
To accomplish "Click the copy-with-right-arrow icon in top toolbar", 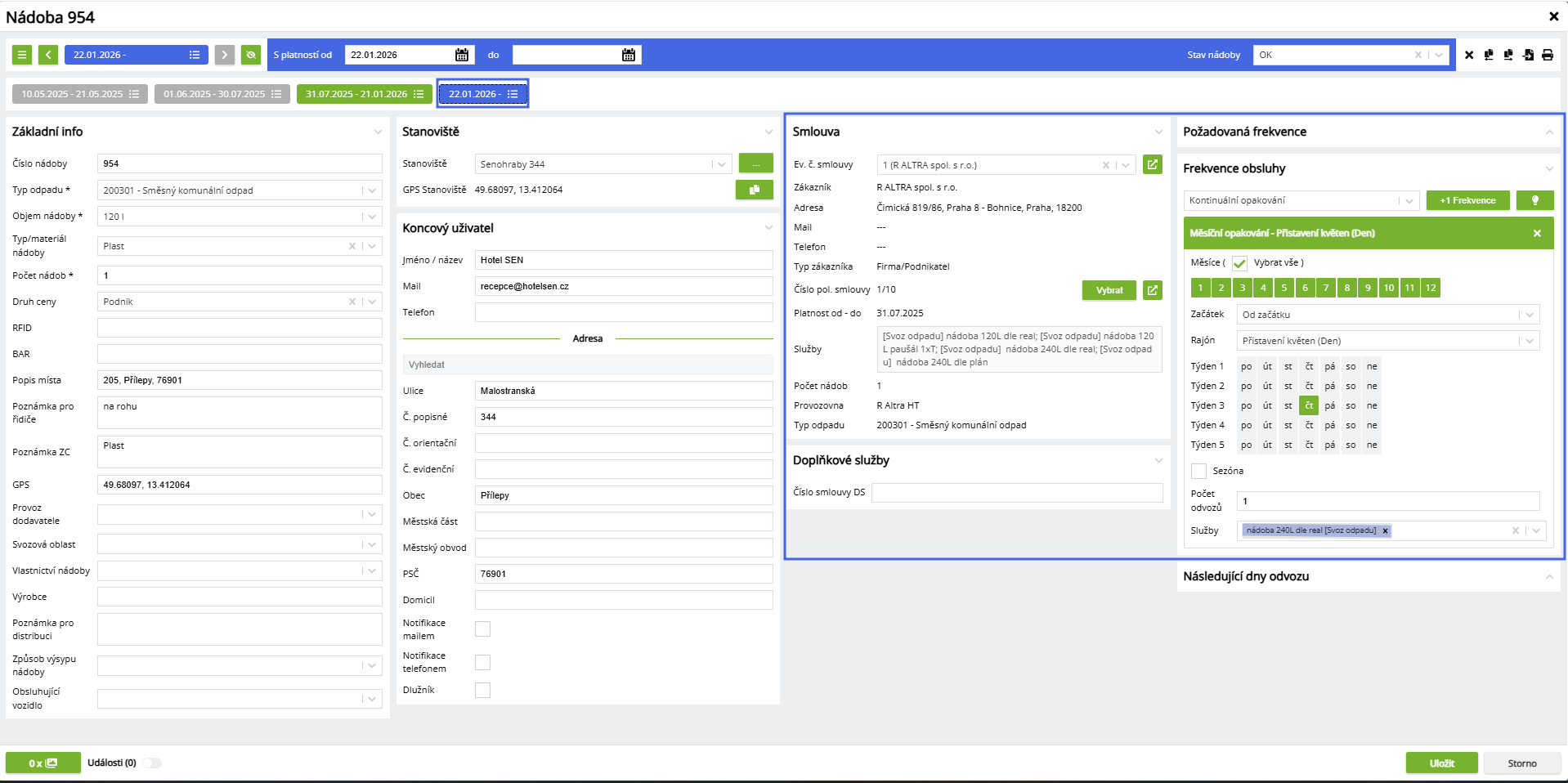I will (x=1508, y=55).
